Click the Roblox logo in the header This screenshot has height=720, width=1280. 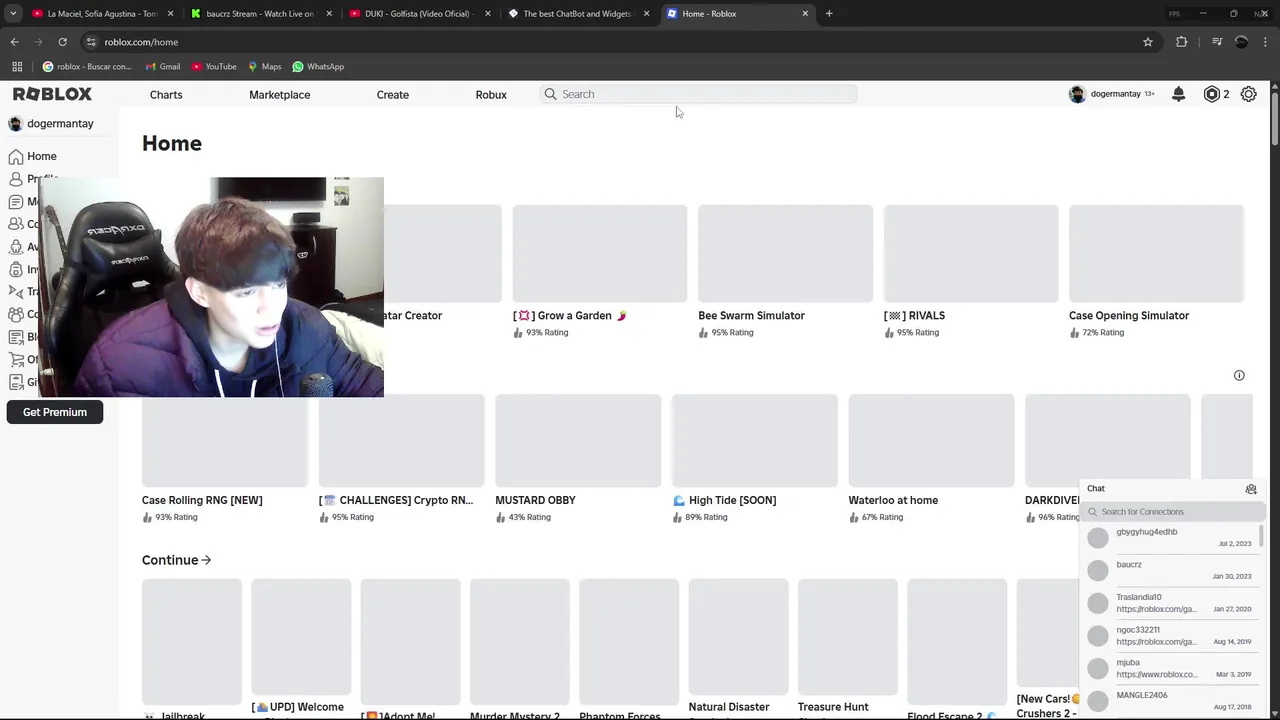click(52, 94)
